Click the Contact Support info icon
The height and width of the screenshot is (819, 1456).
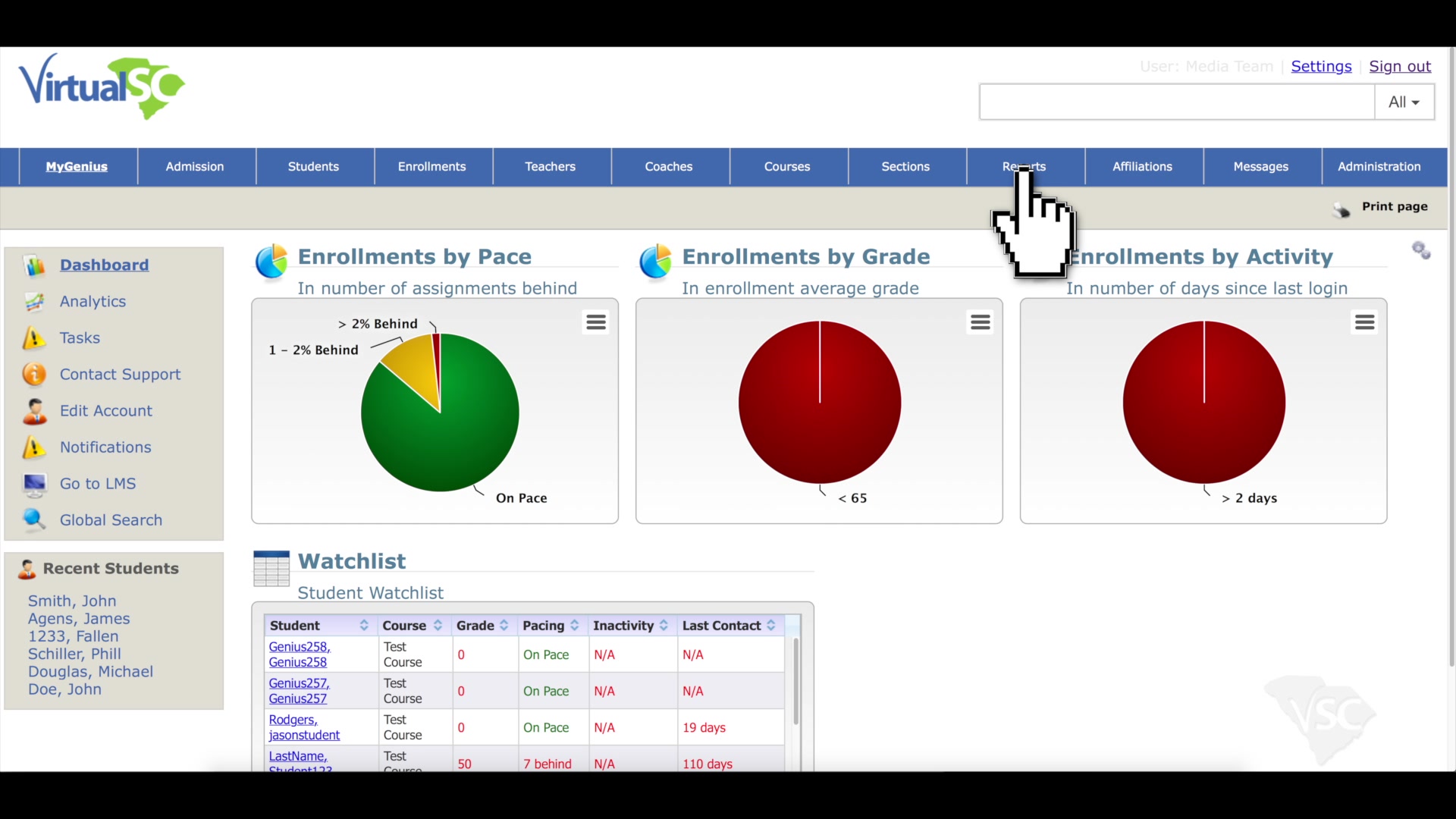pos(34,375)
